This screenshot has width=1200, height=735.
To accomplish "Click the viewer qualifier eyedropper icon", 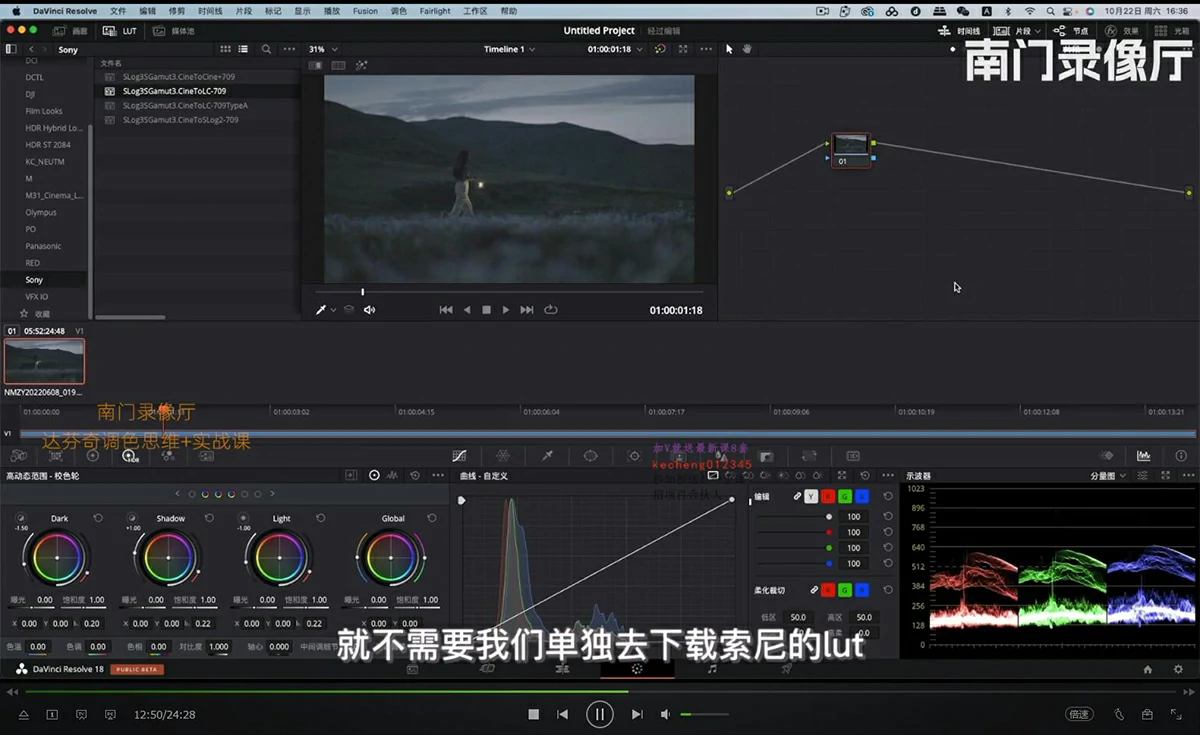I will click(x=321, y=310).
